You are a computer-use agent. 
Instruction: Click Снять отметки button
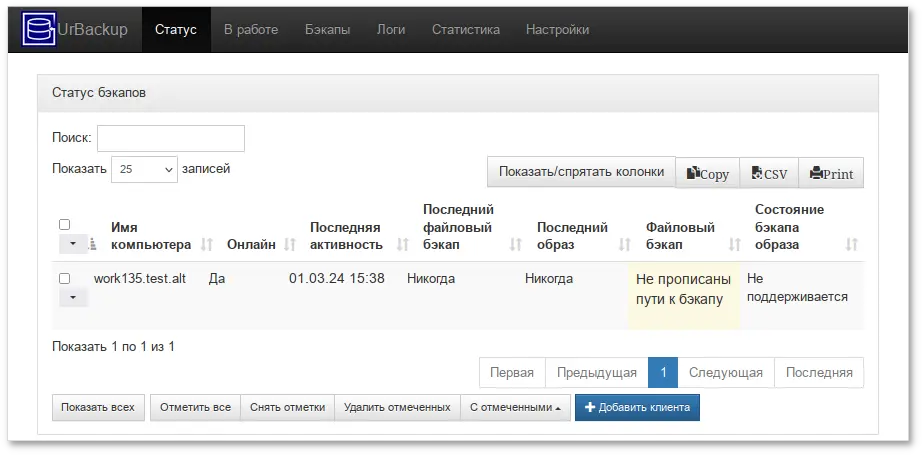[x=288, y=407]
